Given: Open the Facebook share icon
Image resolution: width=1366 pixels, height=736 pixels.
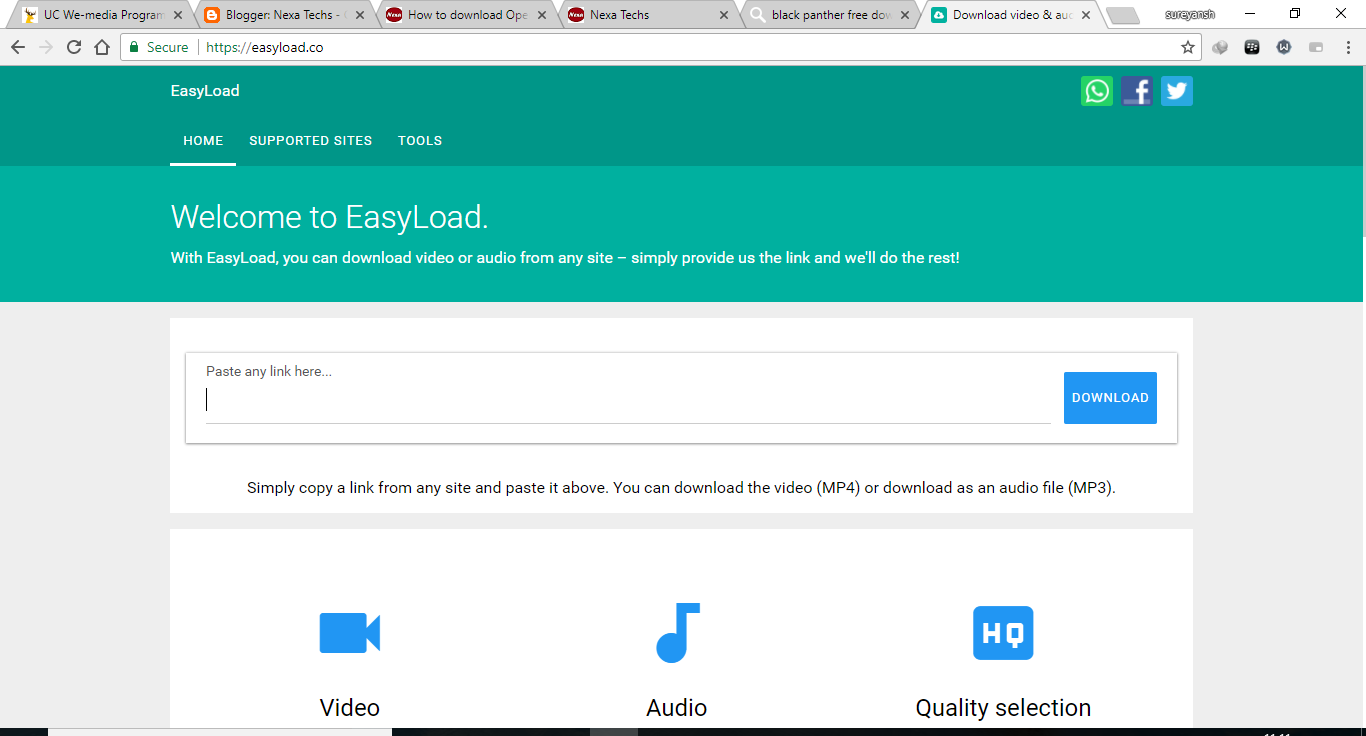Looking at the screenshot, I should pyautogui.click(x=1137, y=91).
